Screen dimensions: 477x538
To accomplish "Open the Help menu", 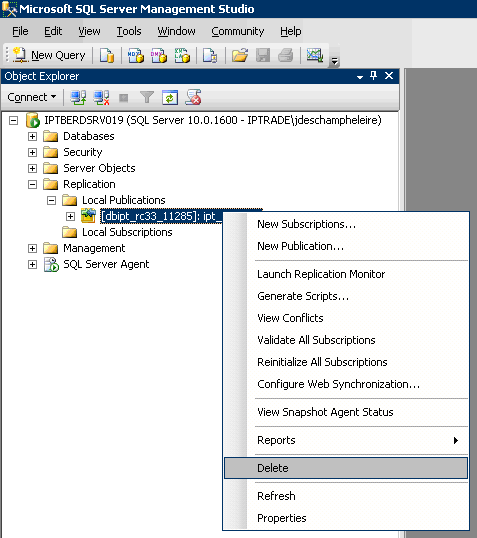I will [x=291, y=31].
